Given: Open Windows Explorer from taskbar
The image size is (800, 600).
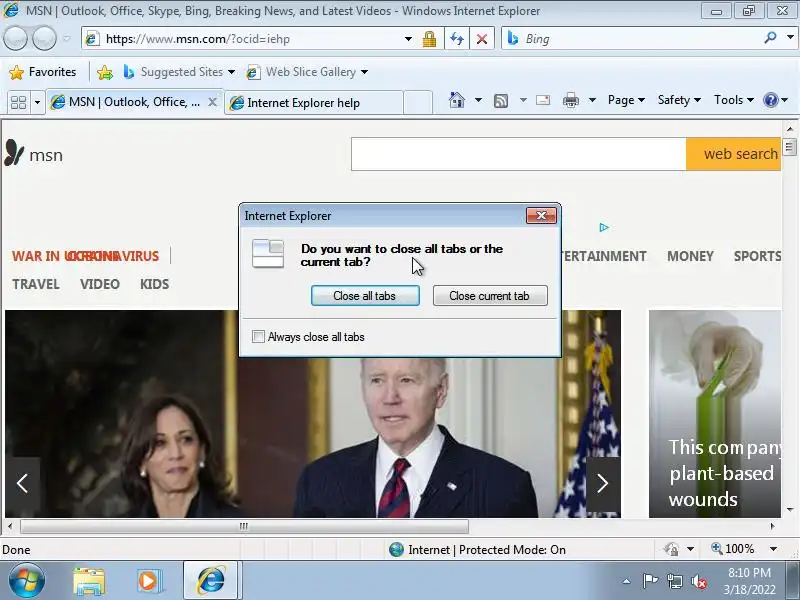Looking at the screenshot, I should 89,581.
